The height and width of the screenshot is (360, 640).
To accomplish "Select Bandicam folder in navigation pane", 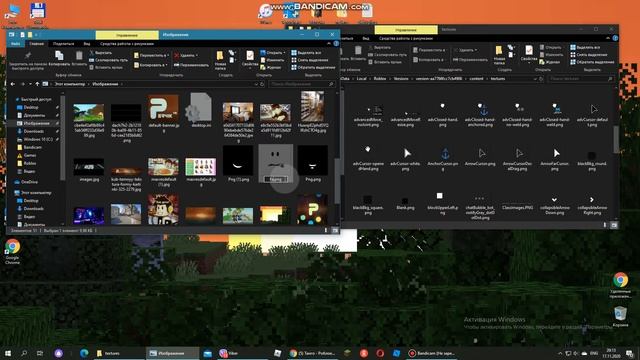I will click(32, 147).
